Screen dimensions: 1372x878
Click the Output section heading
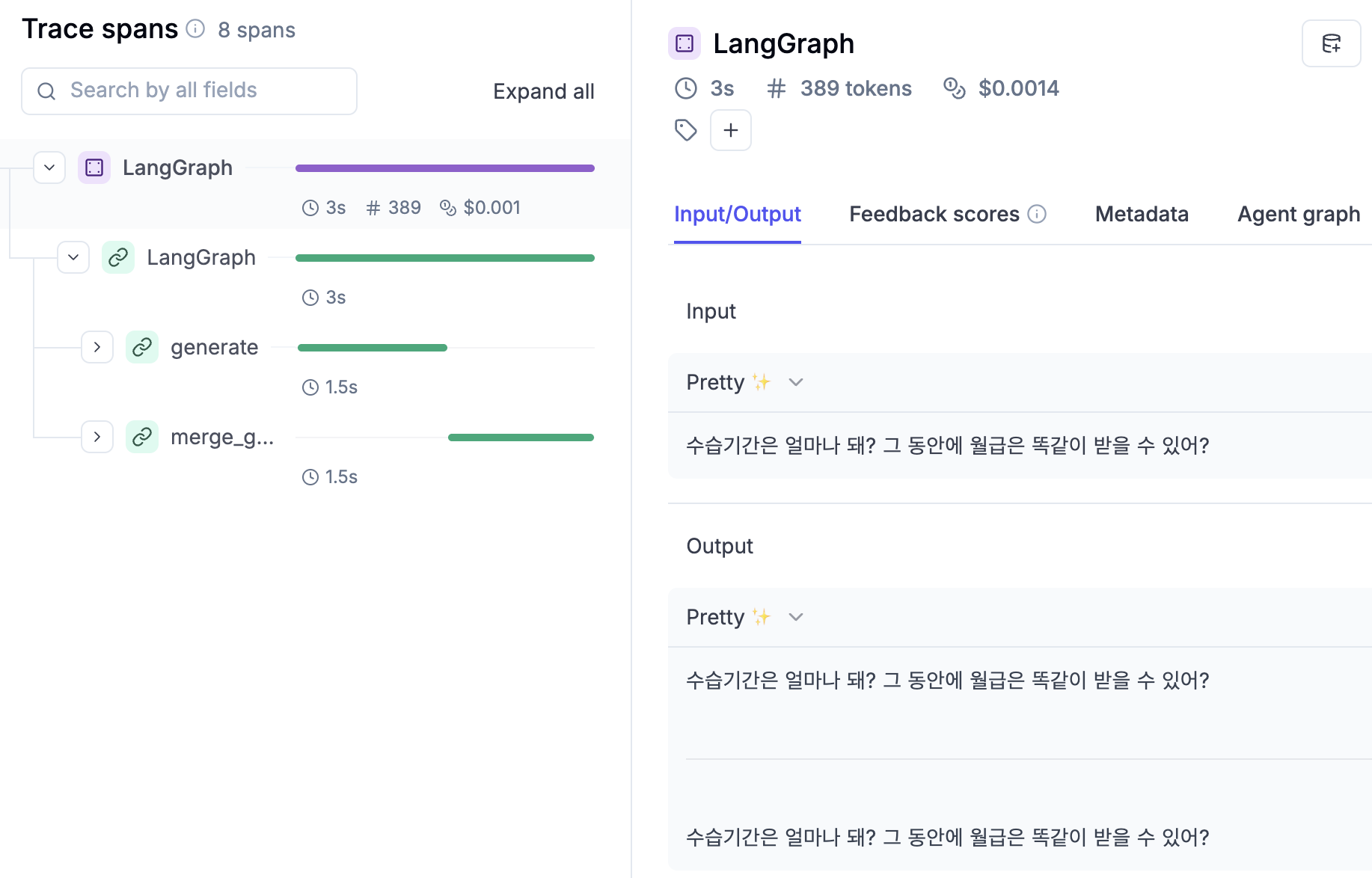720,546
